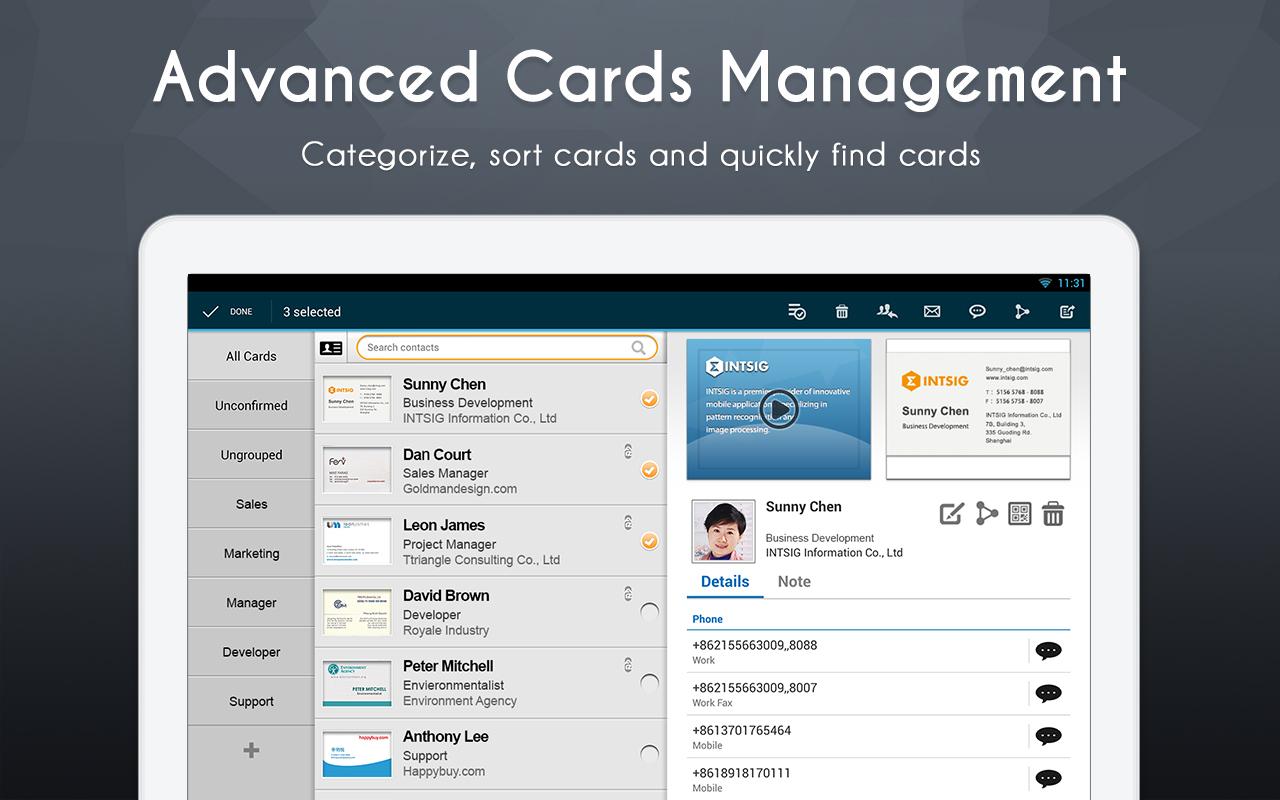
Task: Uncheck the Leon James card
Action: pyautogui.click(x=649, y=541)
